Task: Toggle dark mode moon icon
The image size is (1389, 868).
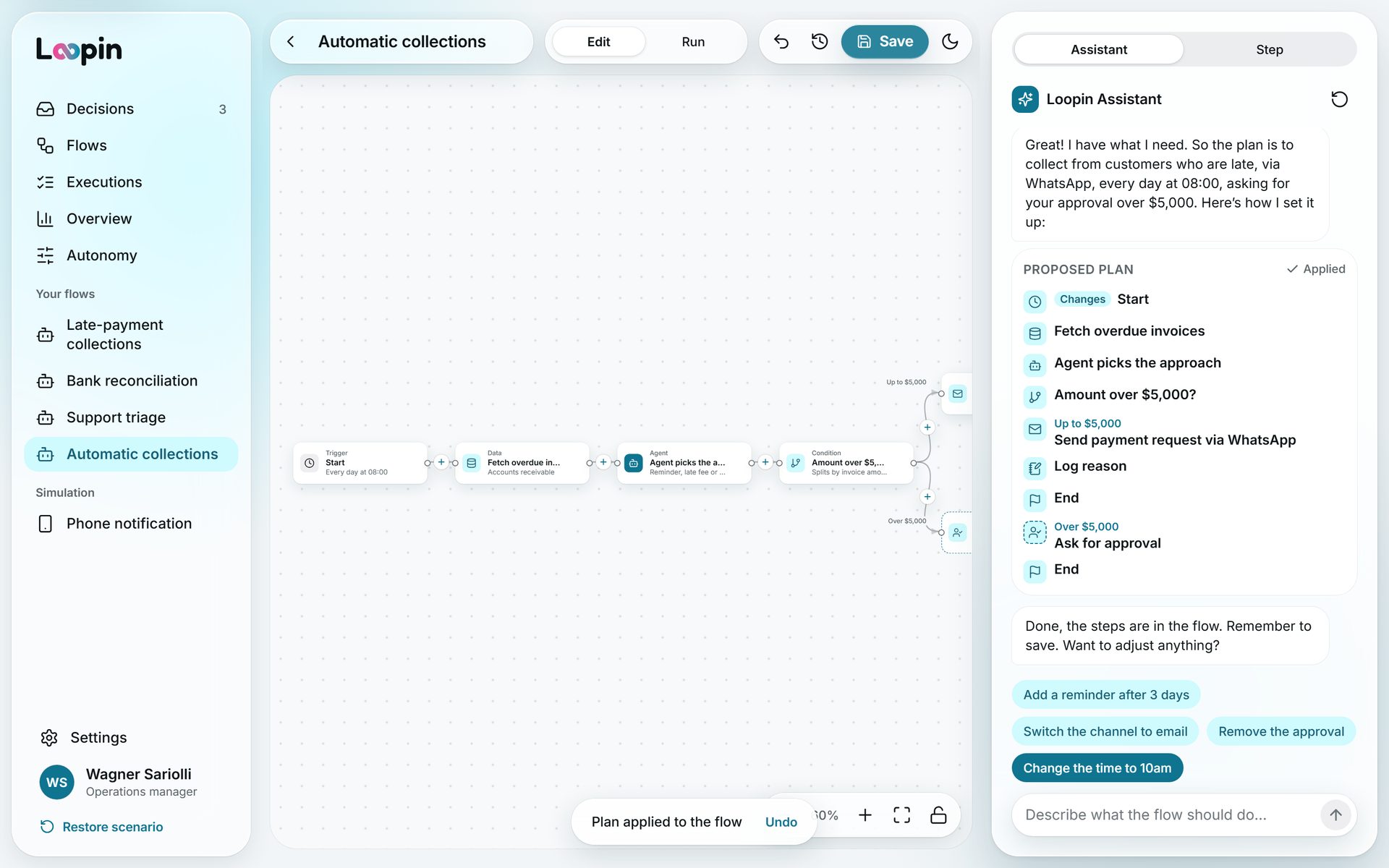Action: pyautogui.click(x=950, y=41)
